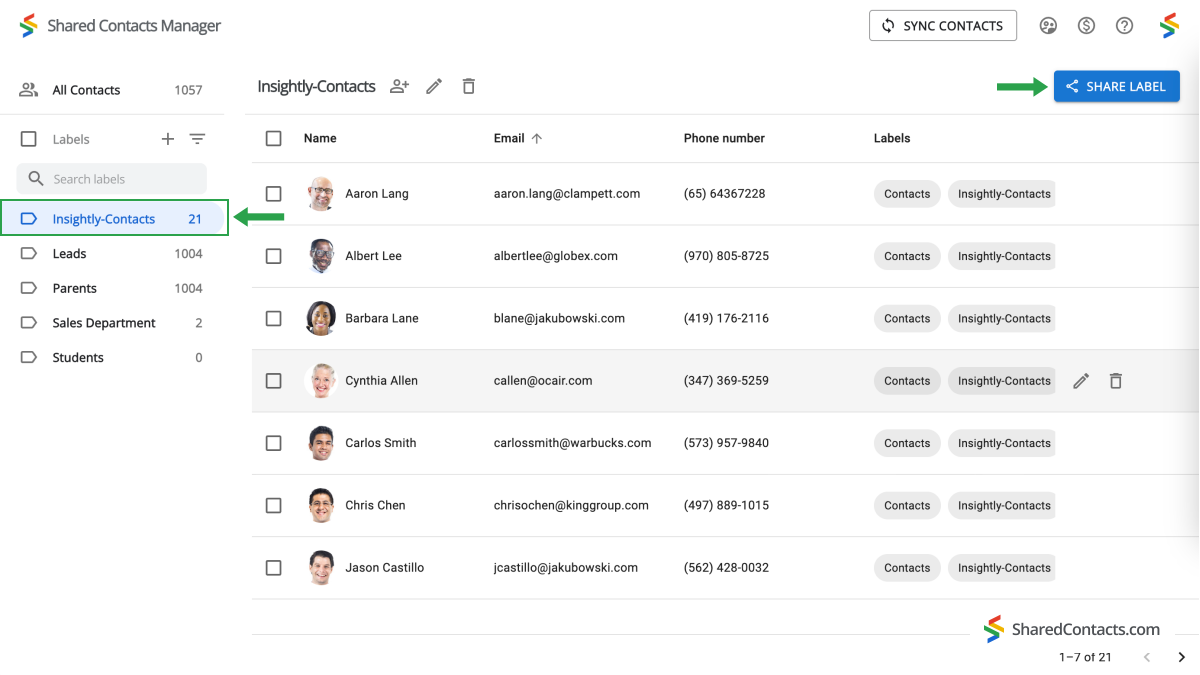This screenshot has height=675, width=1200.
Task: Click the name Cynthia Allen
Action: click(x=381, y=381)
